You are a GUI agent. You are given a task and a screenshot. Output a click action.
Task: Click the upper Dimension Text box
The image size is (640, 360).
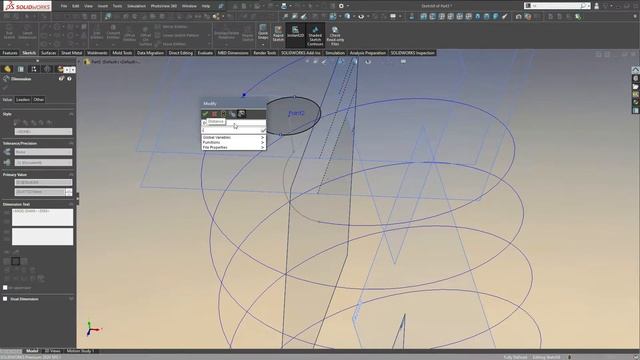[x=42, y=217]
